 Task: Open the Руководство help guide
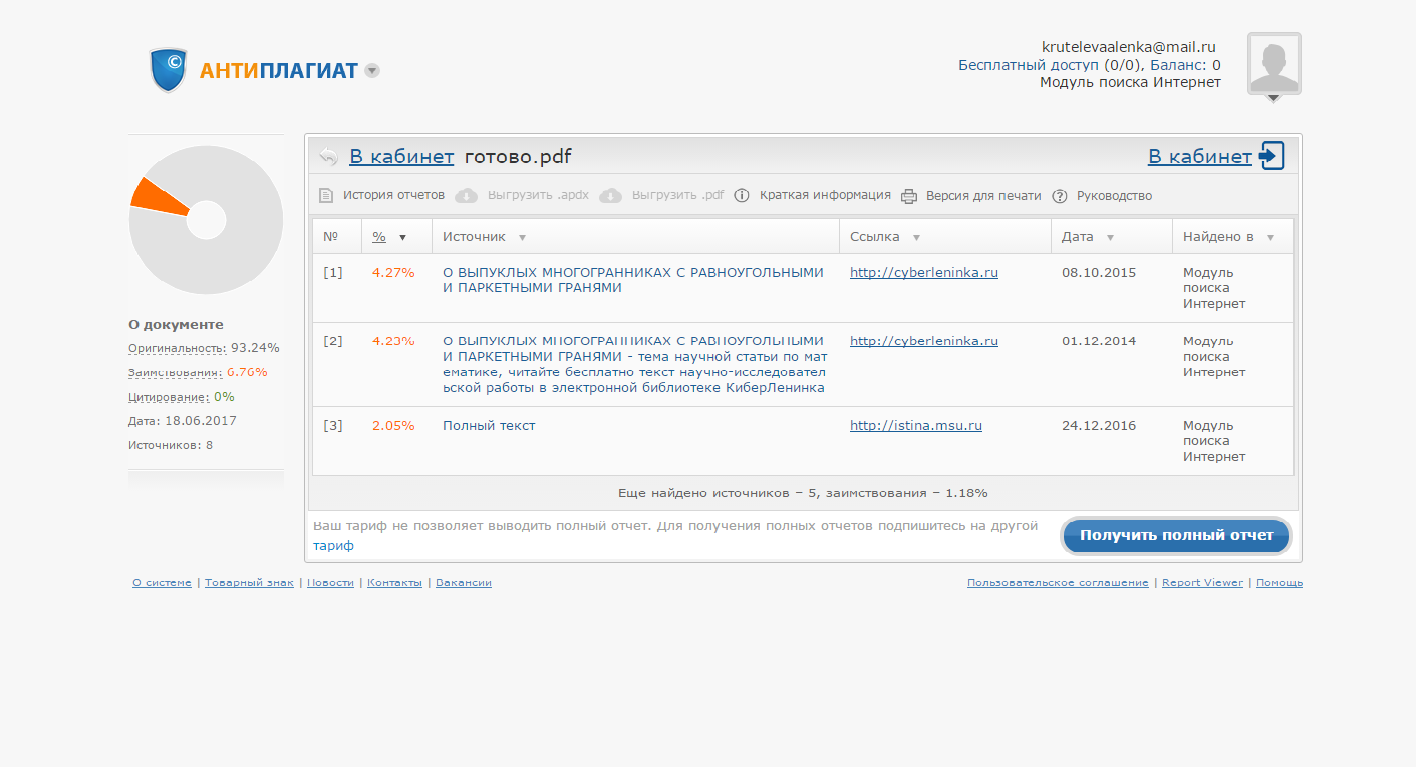point(1113,196)
